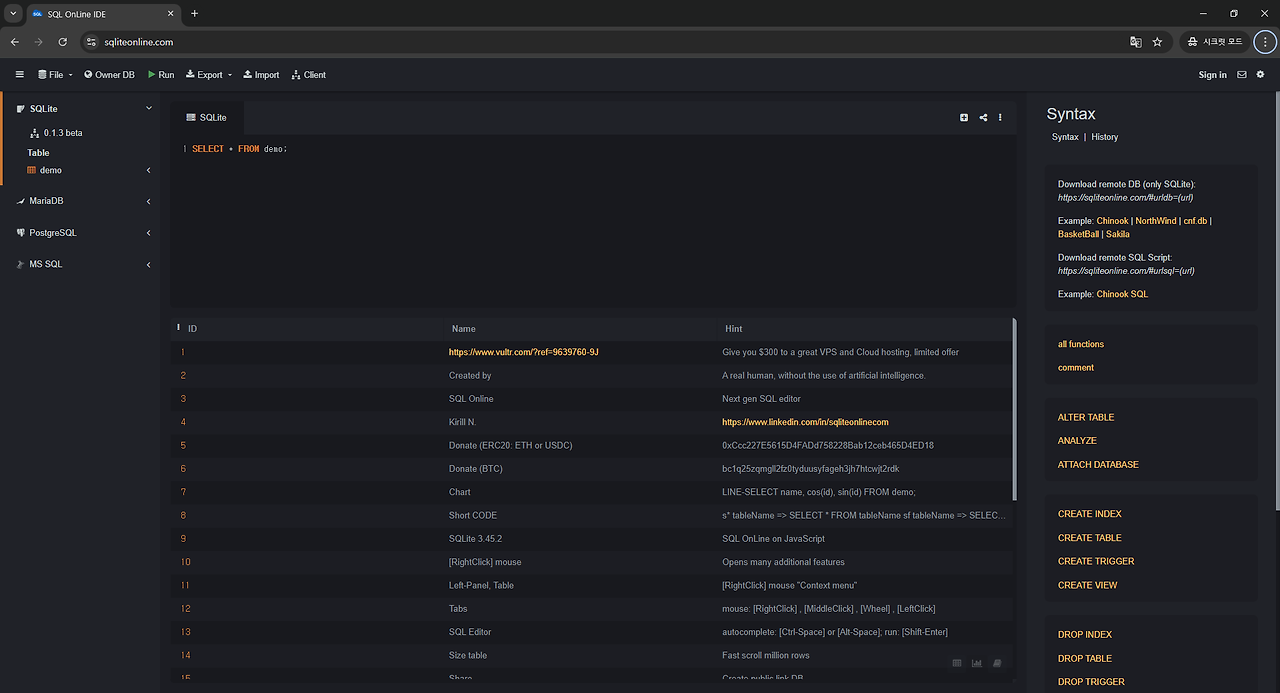Share the database using the share icon
Viewport: 1280px width, 693px height.
coord(981,117)
